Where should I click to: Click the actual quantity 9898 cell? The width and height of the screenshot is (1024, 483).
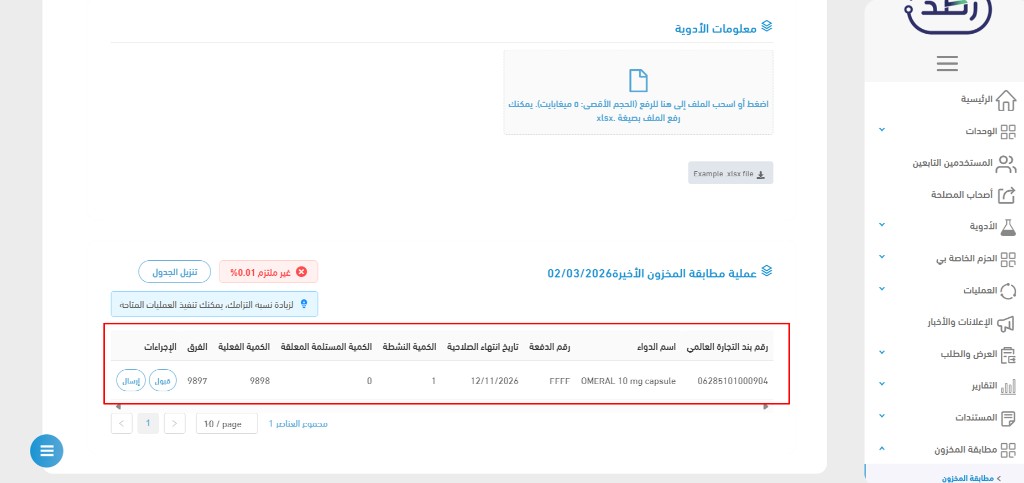(x=259, y=381)
